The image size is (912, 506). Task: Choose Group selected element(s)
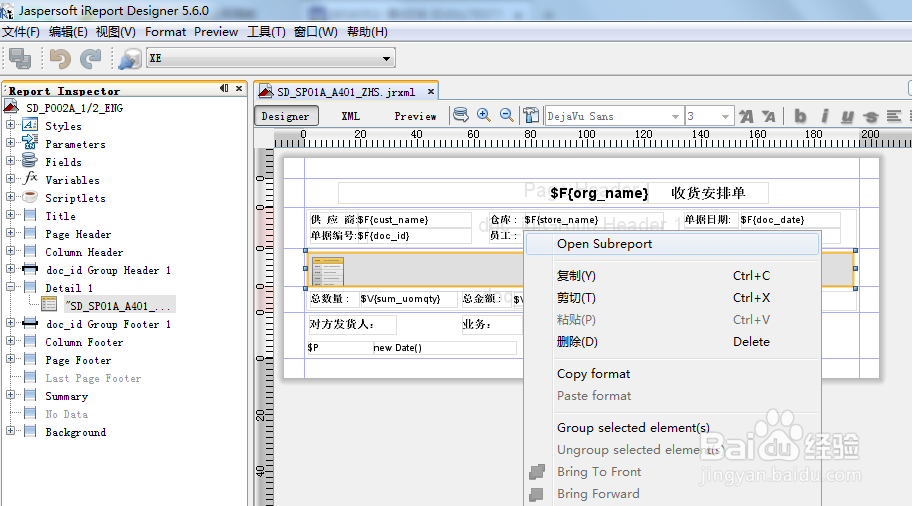[672, 428]
